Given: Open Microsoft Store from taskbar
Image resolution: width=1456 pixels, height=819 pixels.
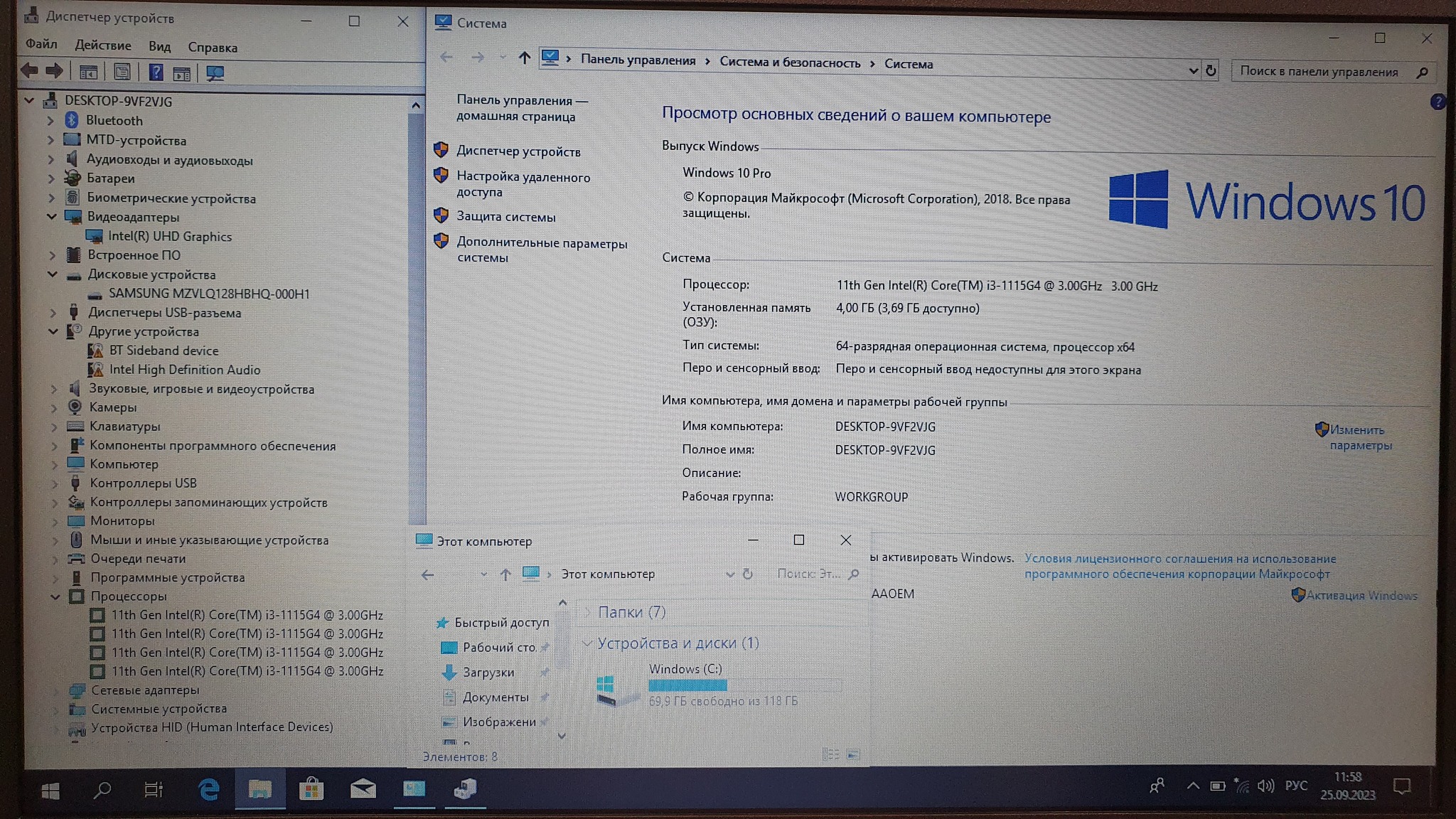Looking at the screenshot, I should (311, 788).
